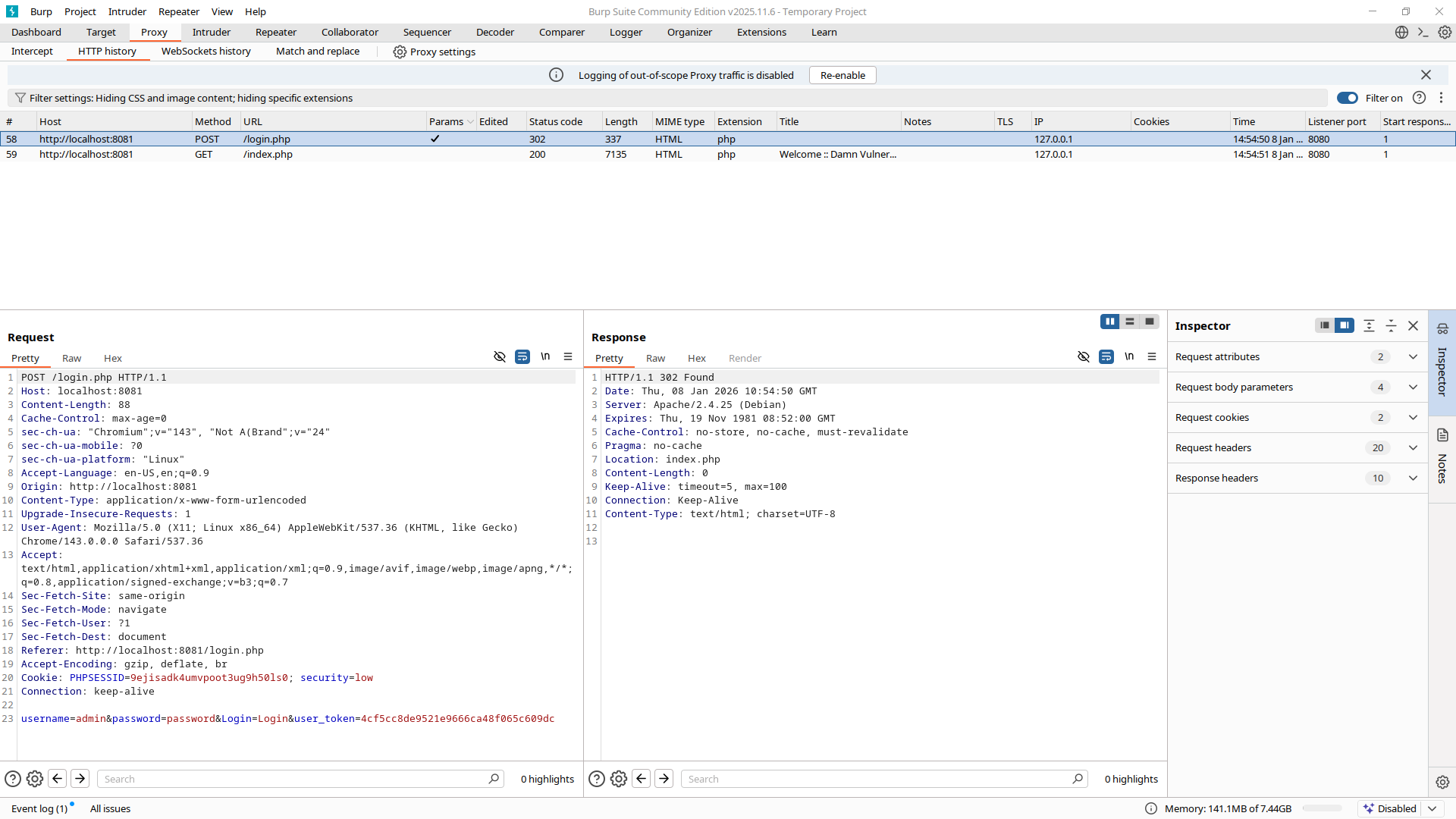This screenshot has width=1456, height=819.
Task: Switch Inspector to docked-right layout toggle
Action: (1345, 325)
